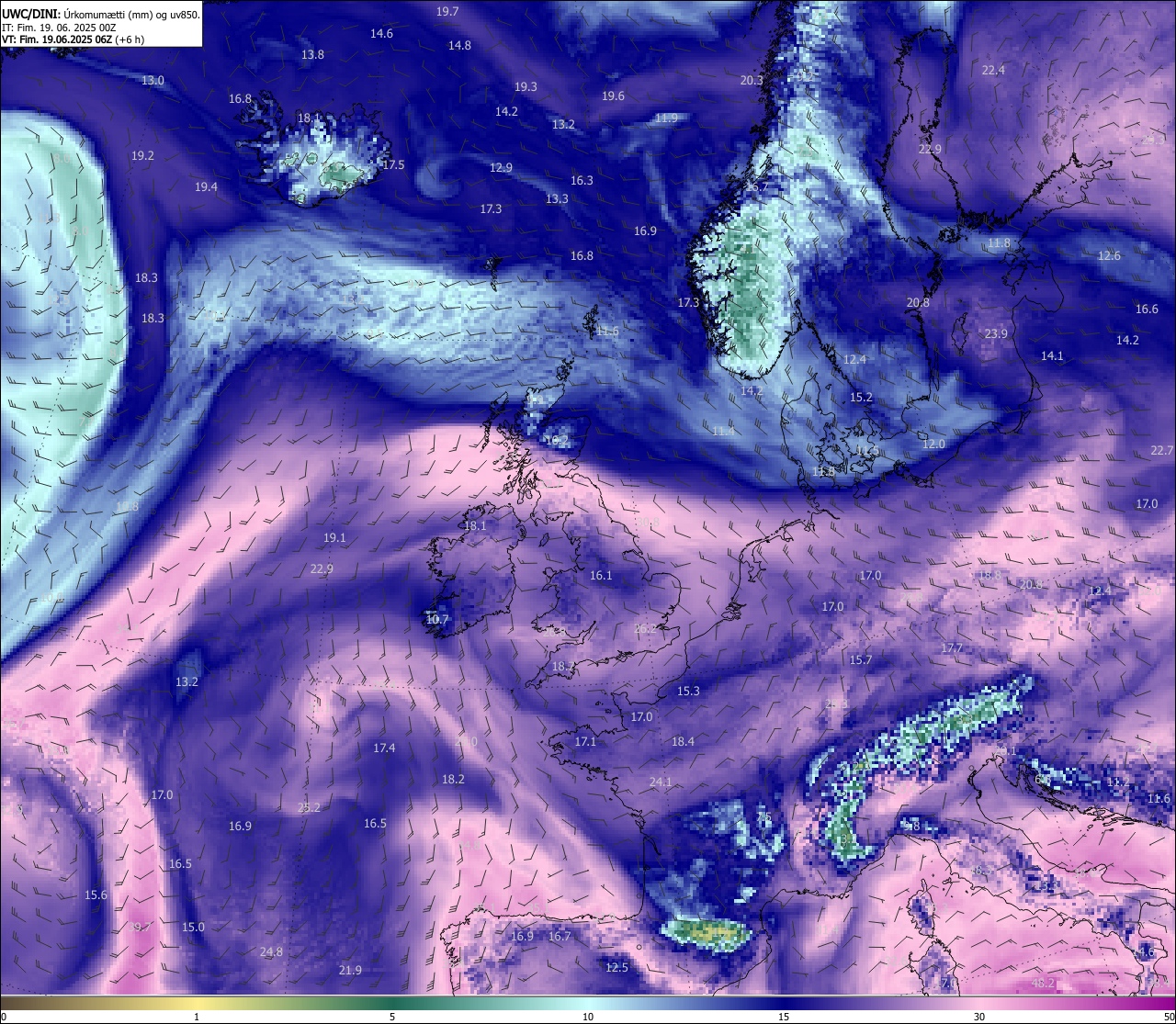Click the 12.0 value label
Screen dimensions: 1176x1024
coord(933,444)
